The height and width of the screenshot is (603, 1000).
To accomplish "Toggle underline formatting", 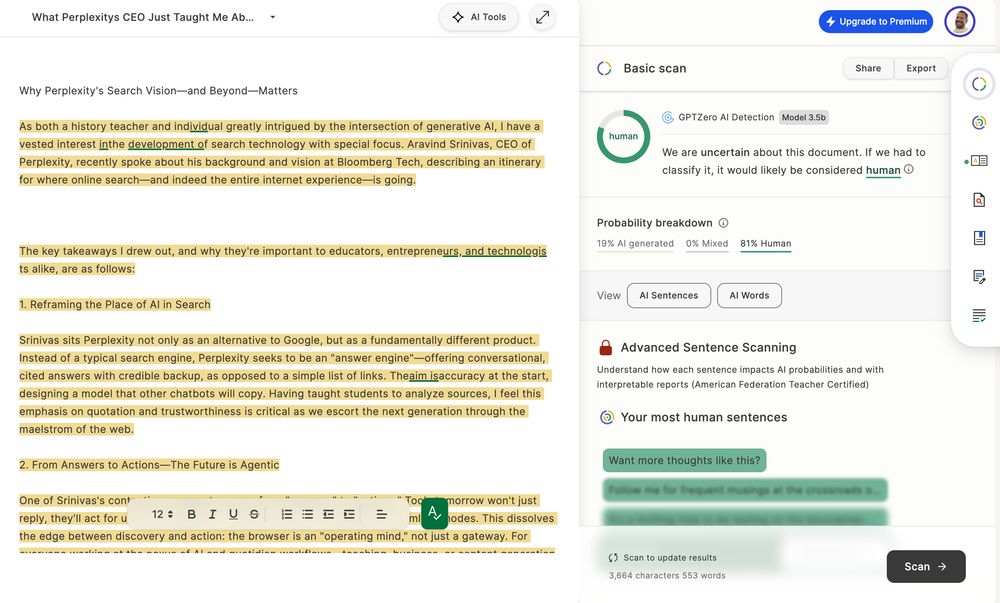I will point(233,514).
